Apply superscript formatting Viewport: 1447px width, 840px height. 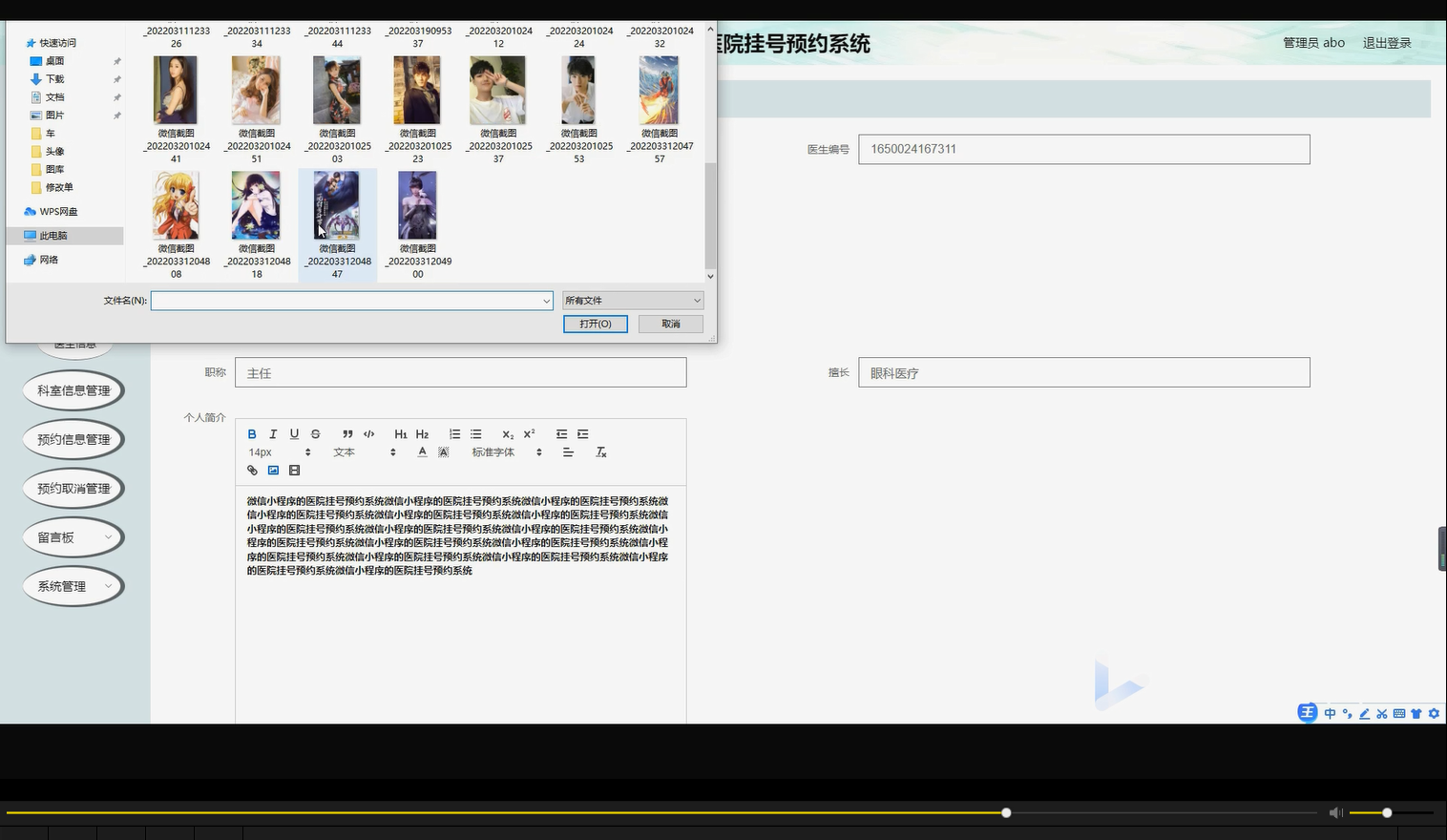pyautogui.click(x=529, y=434)
